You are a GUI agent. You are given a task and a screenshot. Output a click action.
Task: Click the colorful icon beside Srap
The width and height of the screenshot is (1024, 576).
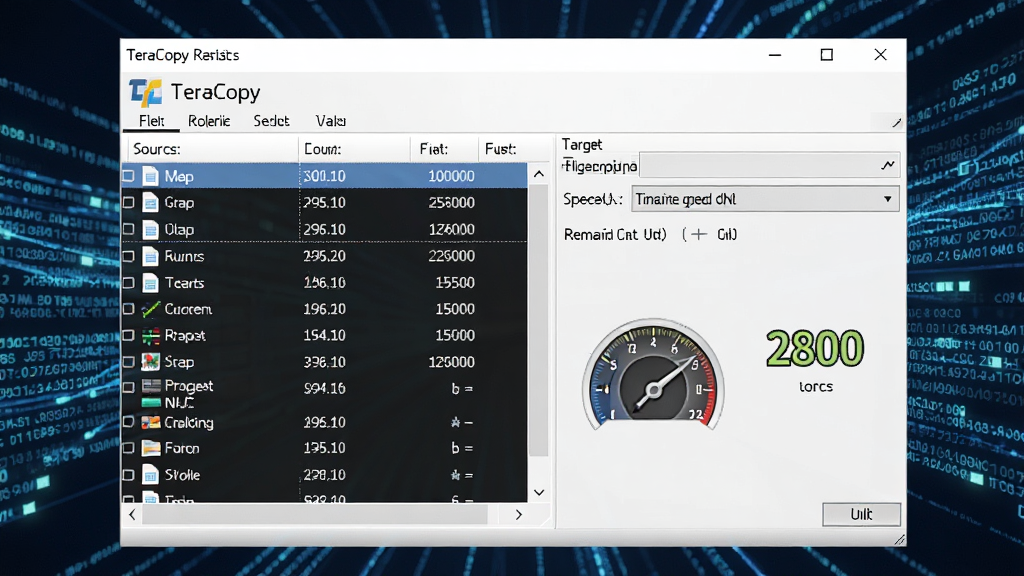coord(151,362)
